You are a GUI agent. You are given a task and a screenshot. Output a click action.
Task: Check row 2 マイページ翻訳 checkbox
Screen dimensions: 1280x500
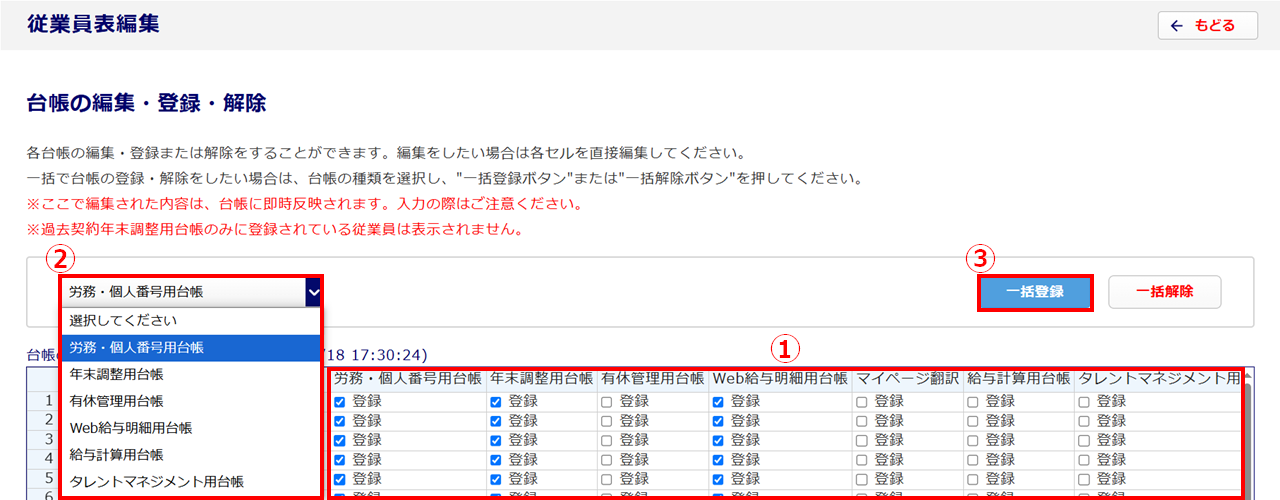click(862, 420)
